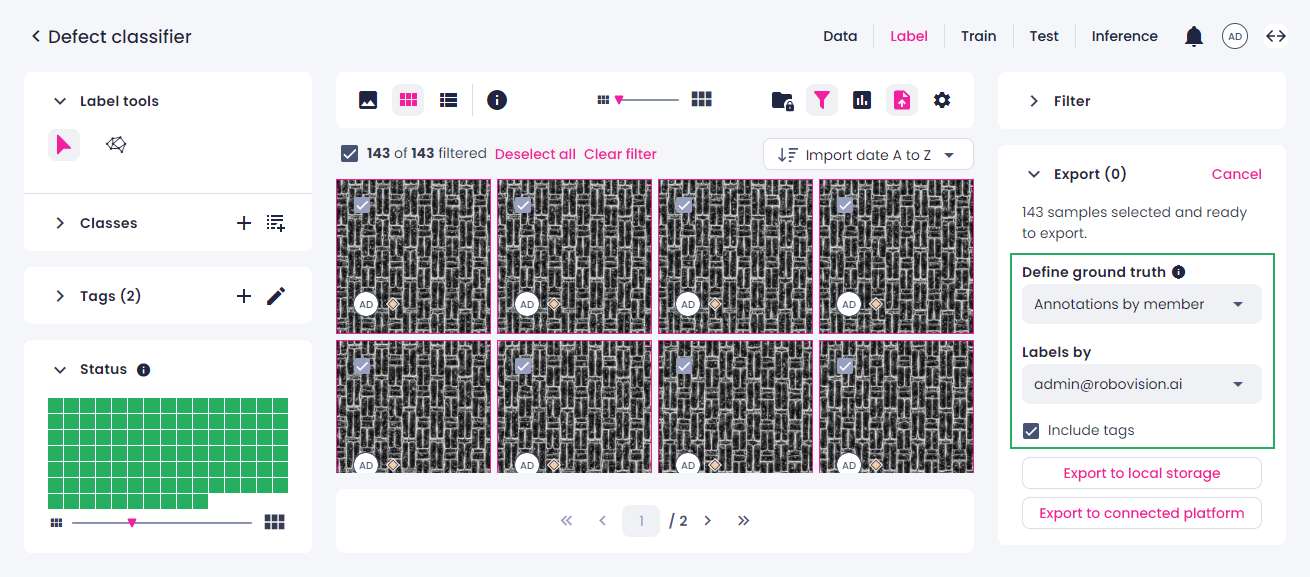Click Status grid size slider handle

131,522
